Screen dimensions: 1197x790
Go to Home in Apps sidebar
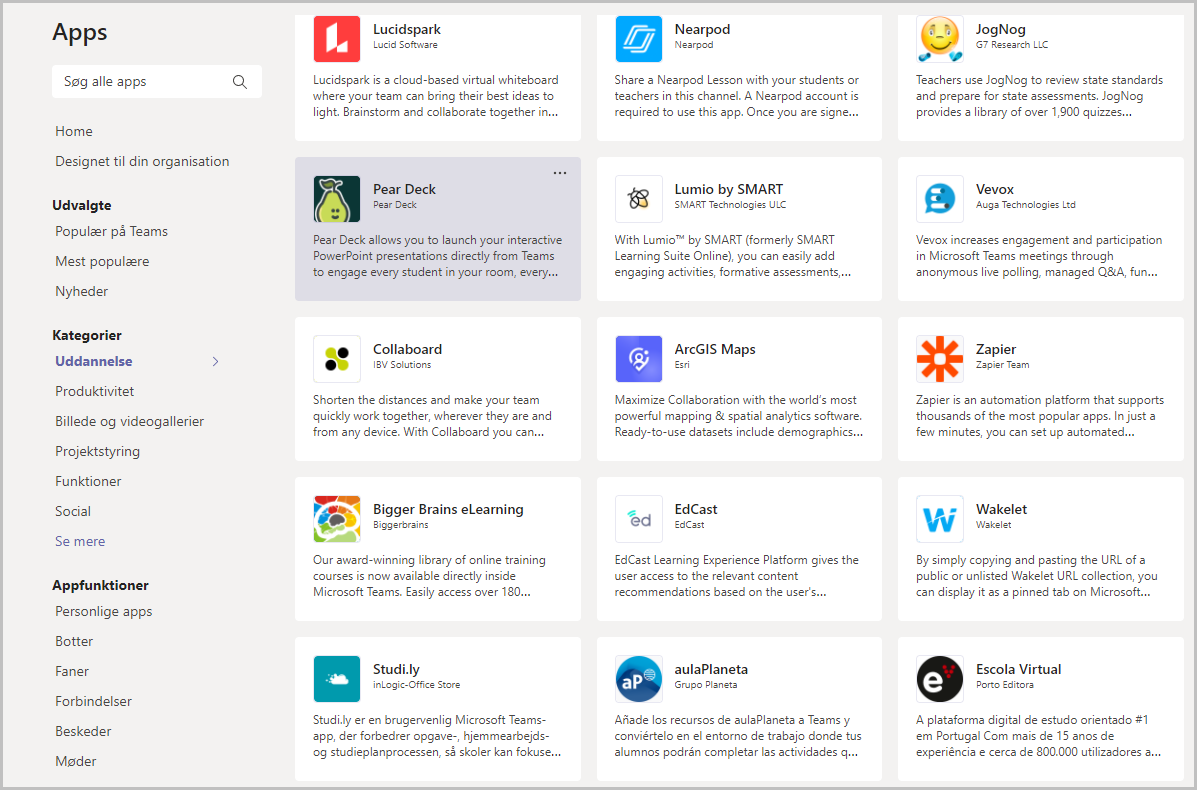pyautogui.click(x=73, y=131)
